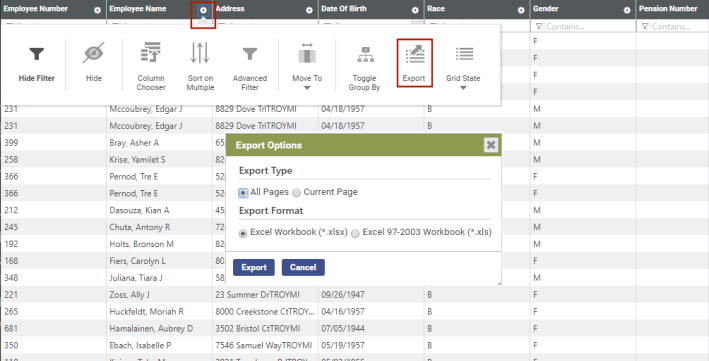Choose Excel Workbook (*.xlsx) format
The image size is (709, 361).
[243, 233]
